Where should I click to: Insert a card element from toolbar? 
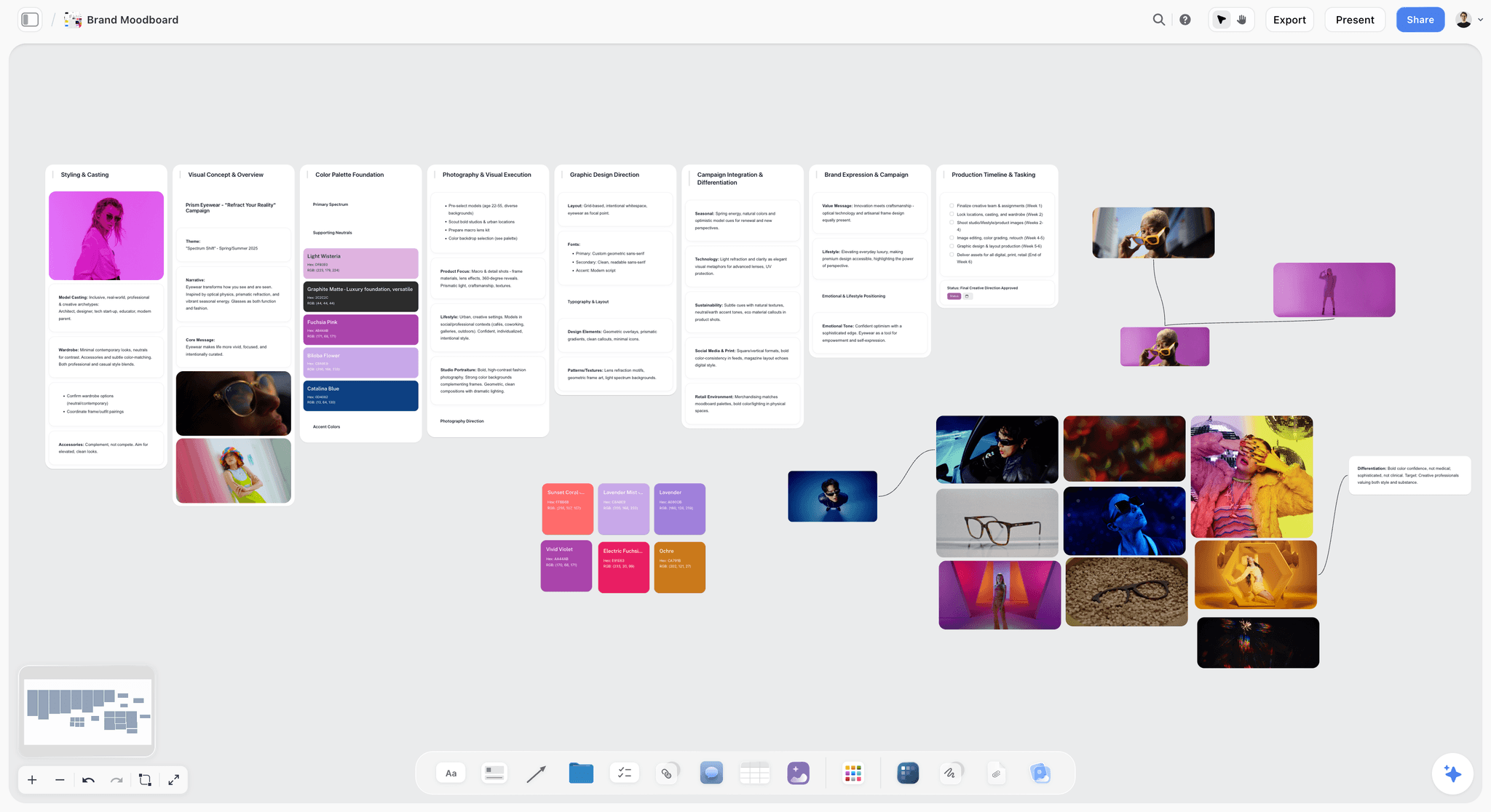click(x=494, y=773)
